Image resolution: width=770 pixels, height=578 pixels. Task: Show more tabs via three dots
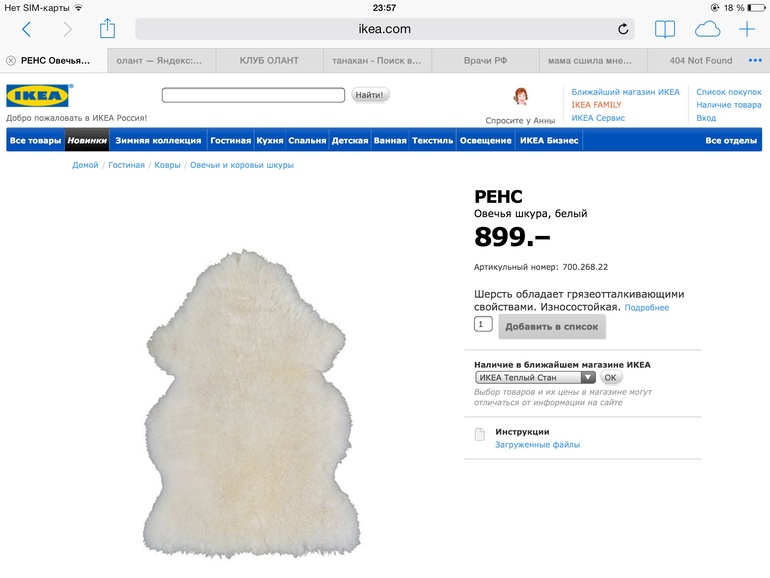point(755,60)
